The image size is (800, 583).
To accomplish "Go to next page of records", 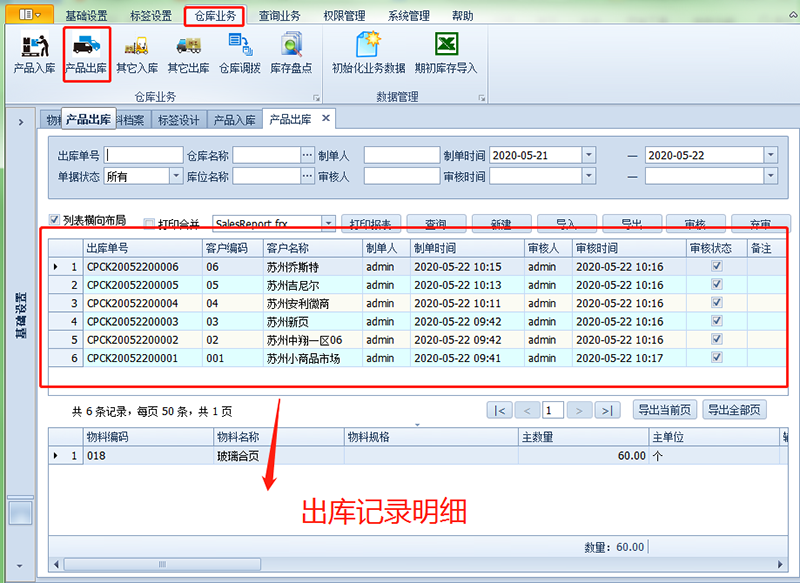I will pyautogui.click(x=579, y=410).
